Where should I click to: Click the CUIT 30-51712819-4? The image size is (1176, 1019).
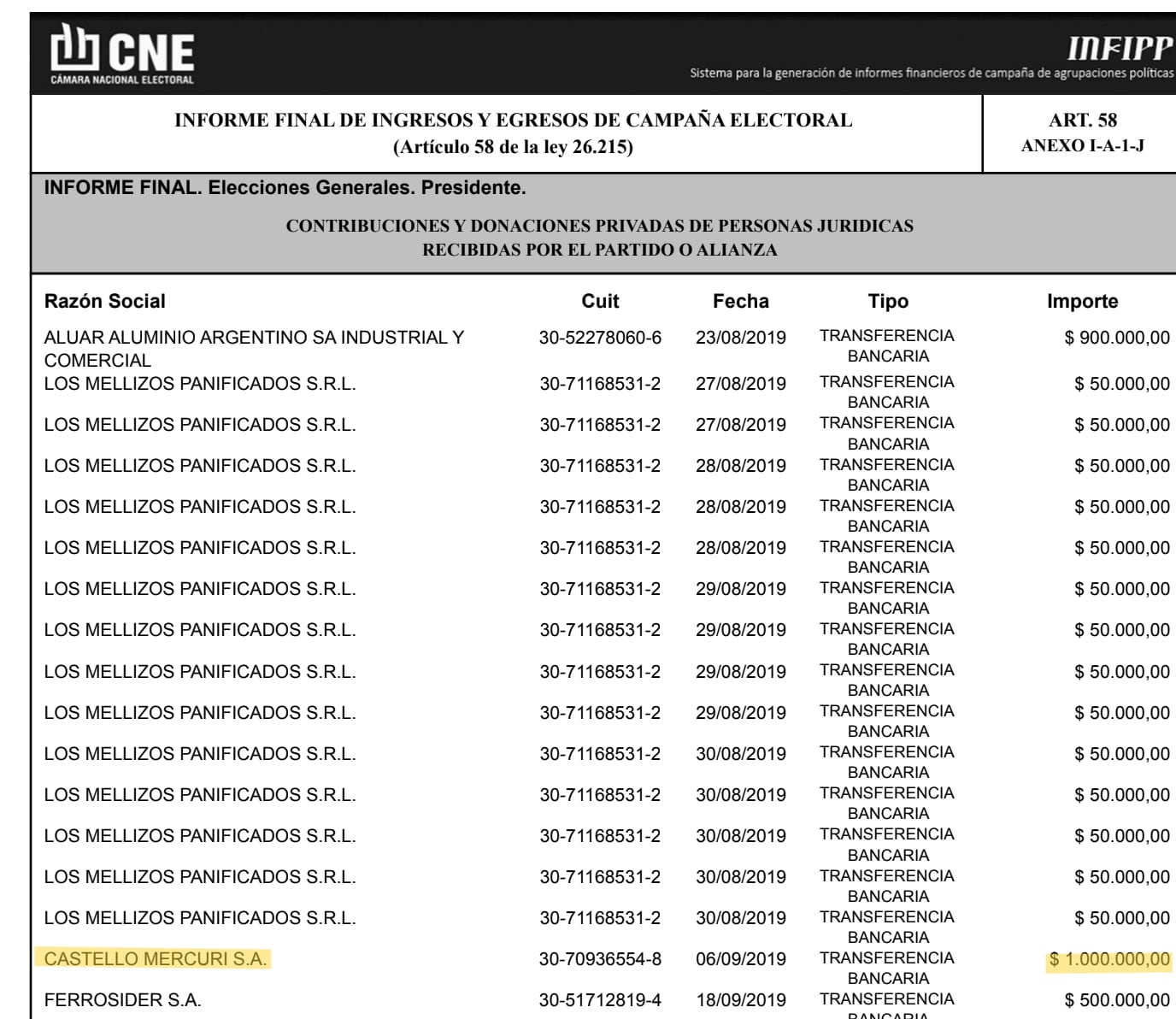pos(600,1000)
